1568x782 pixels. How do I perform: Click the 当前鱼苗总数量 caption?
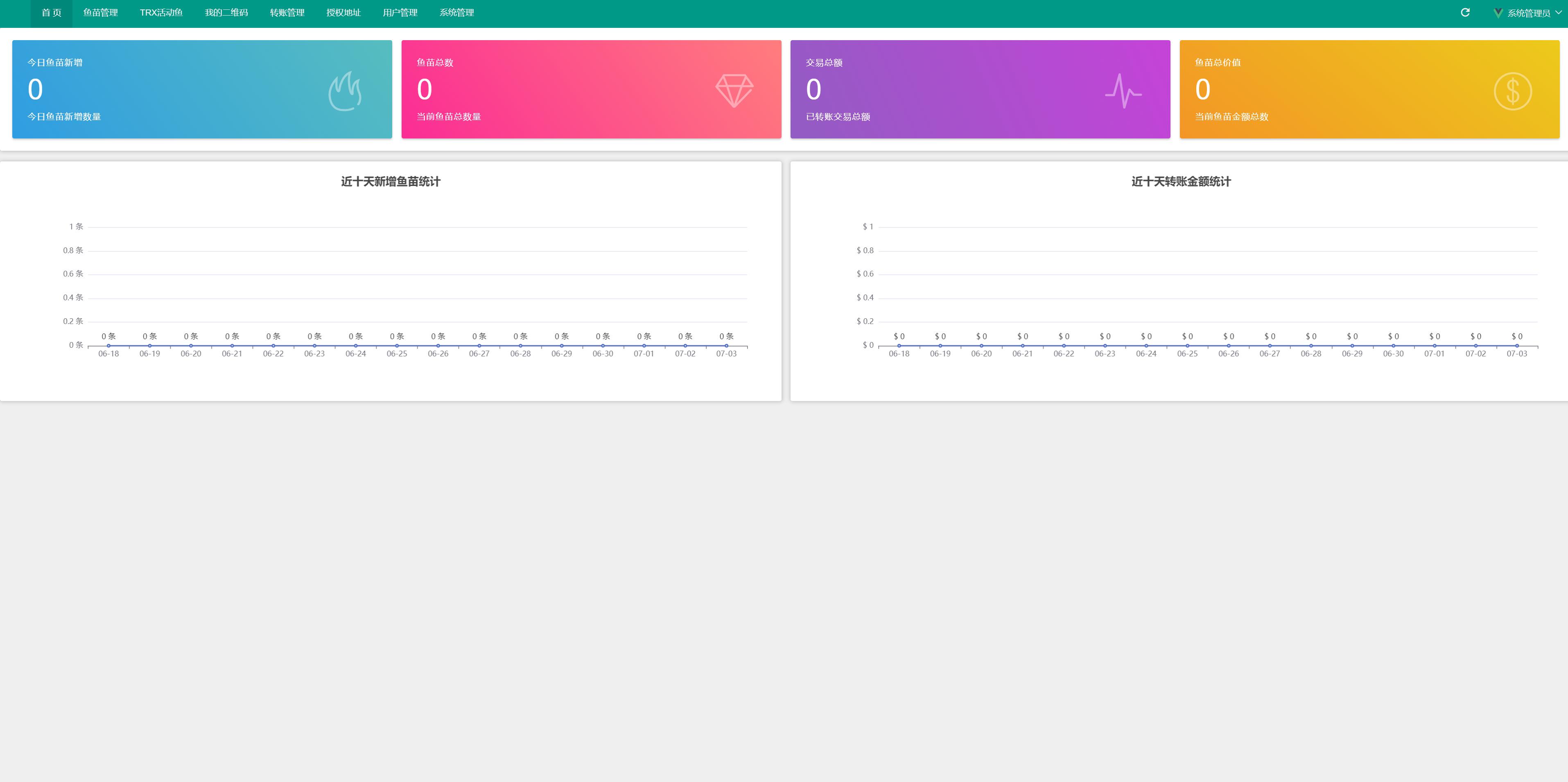click(449, 116)
